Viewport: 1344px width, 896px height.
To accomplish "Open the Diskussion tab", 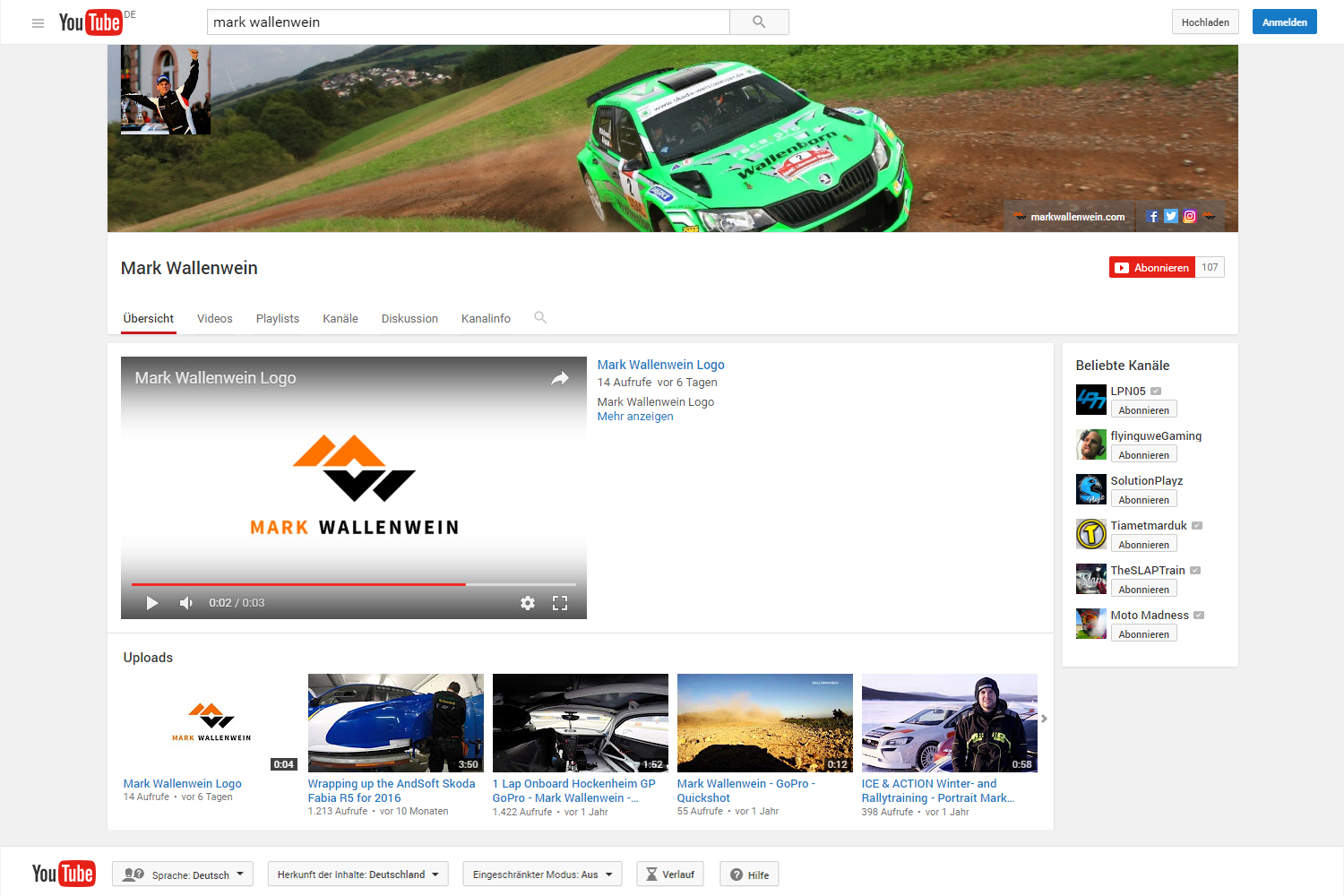I will (409, 319).
